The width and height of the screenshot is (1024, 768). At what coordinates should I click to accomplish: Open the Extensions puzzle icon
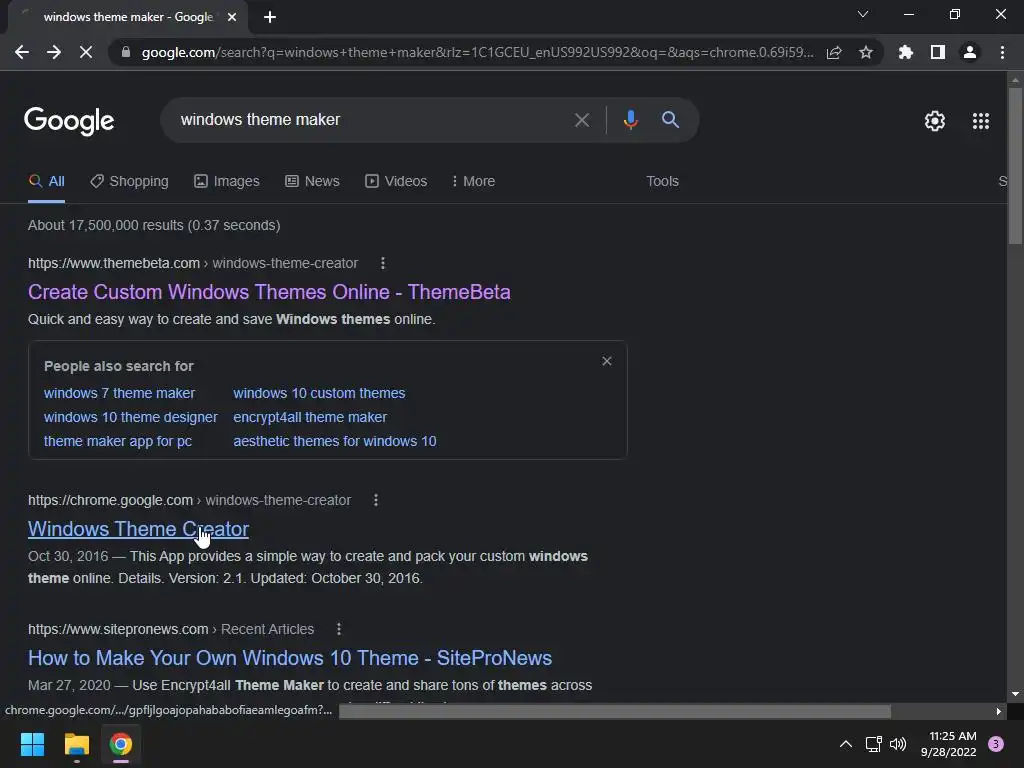906,52
